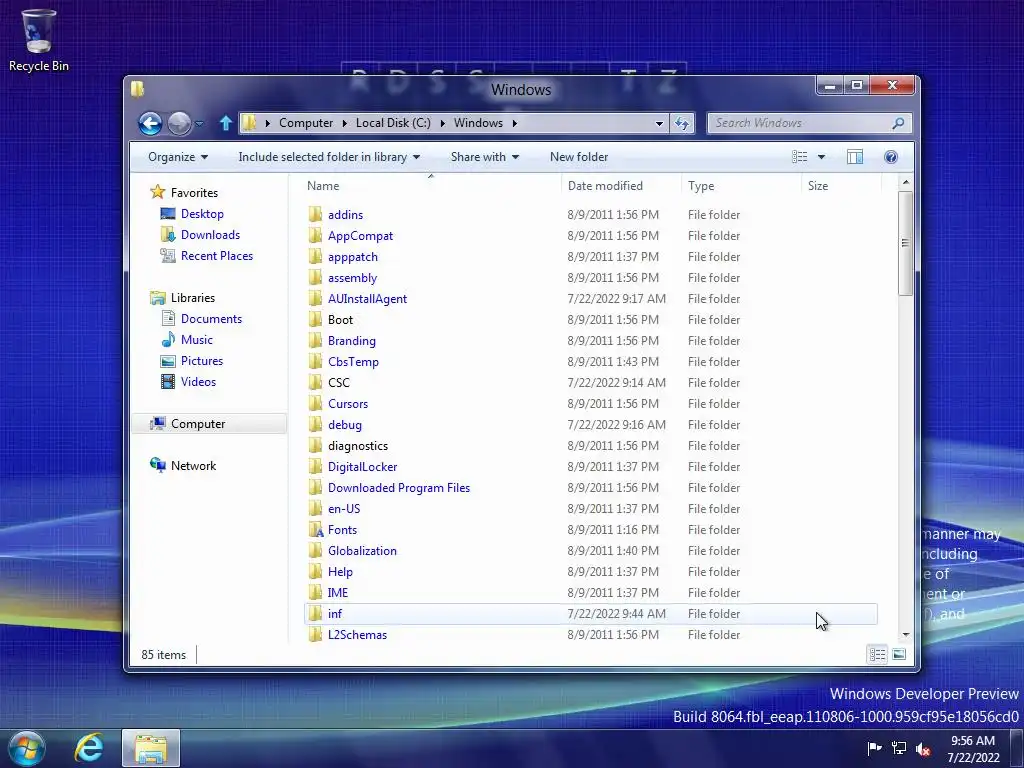
Task: Open Include selected folder in library menu
Action: click(329, 157)
